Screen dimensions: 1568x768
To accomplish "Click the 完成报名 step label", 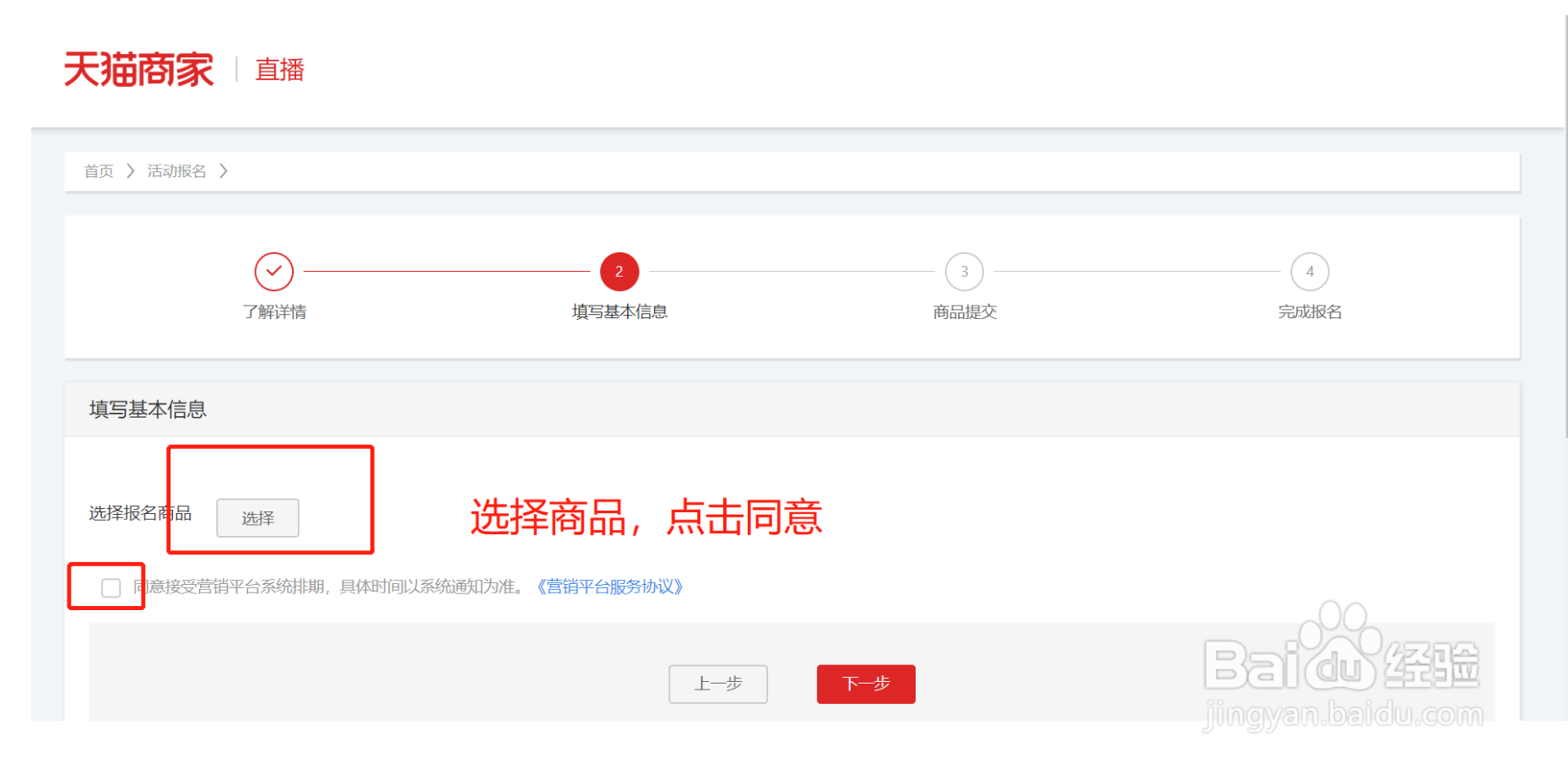I will point(1310,312).
